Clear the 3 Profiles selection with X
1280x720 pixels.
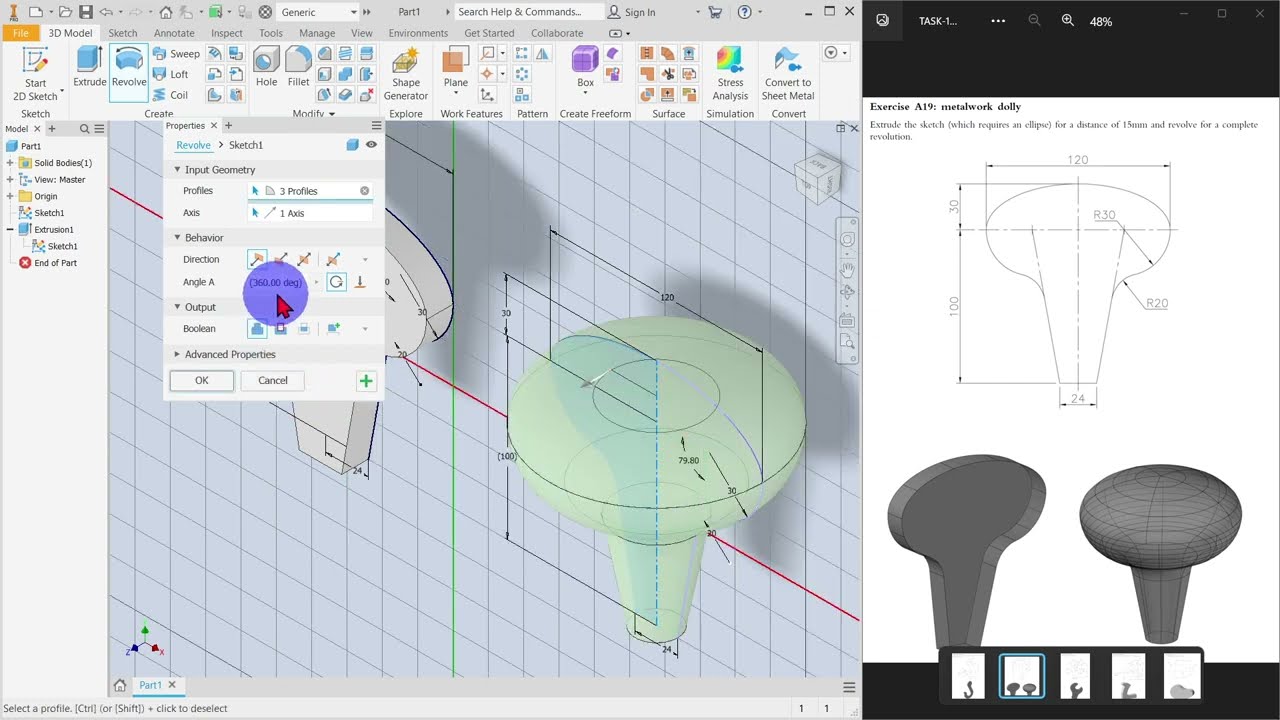click(364, 191)
